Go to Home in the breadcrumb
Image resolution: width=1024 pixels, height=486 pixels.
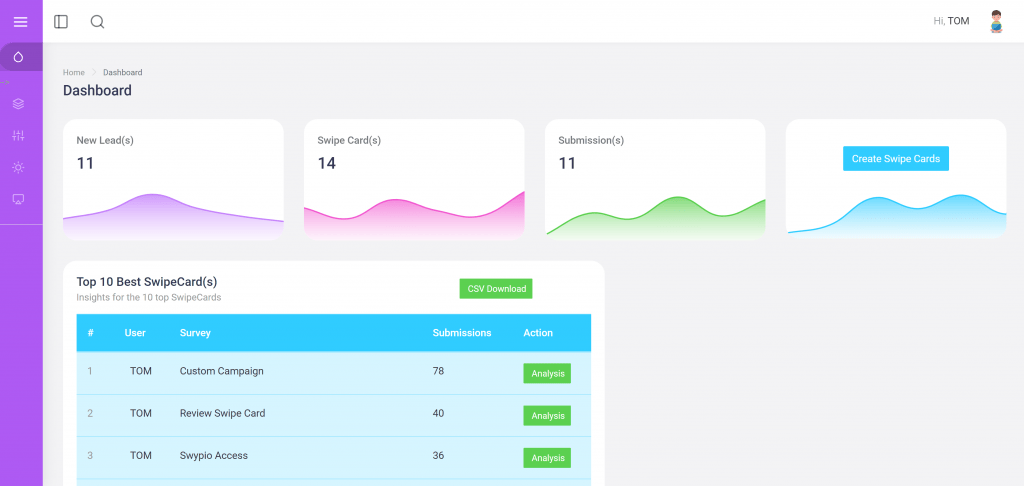73,72
